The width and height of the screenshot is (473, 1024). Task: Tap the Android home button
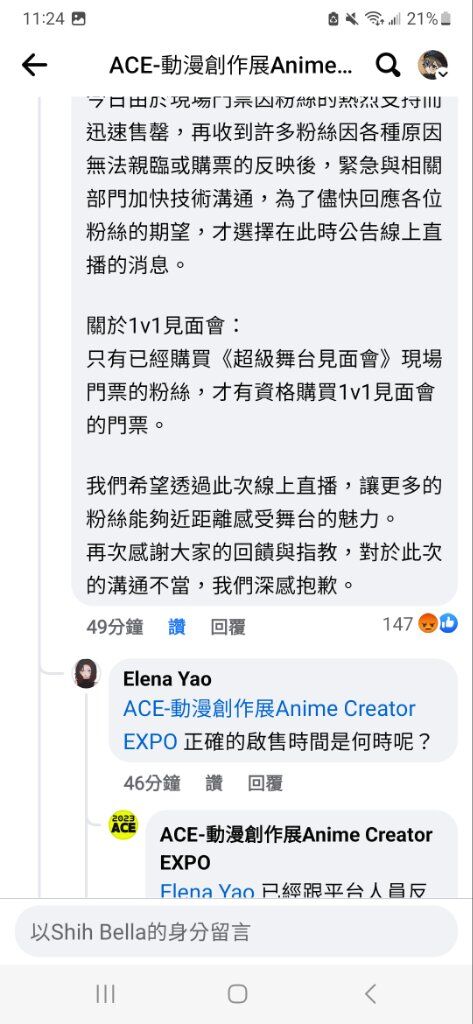pos(237,994)
